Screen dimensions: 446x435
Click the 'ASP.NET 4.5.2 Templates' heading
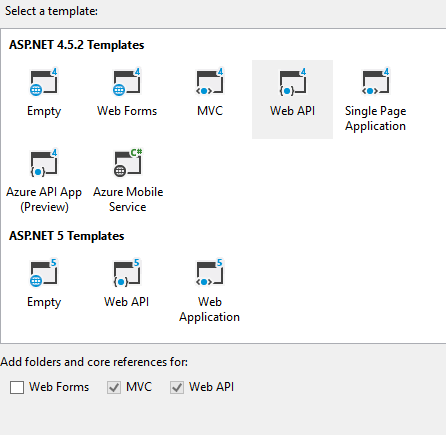[77, 45]
